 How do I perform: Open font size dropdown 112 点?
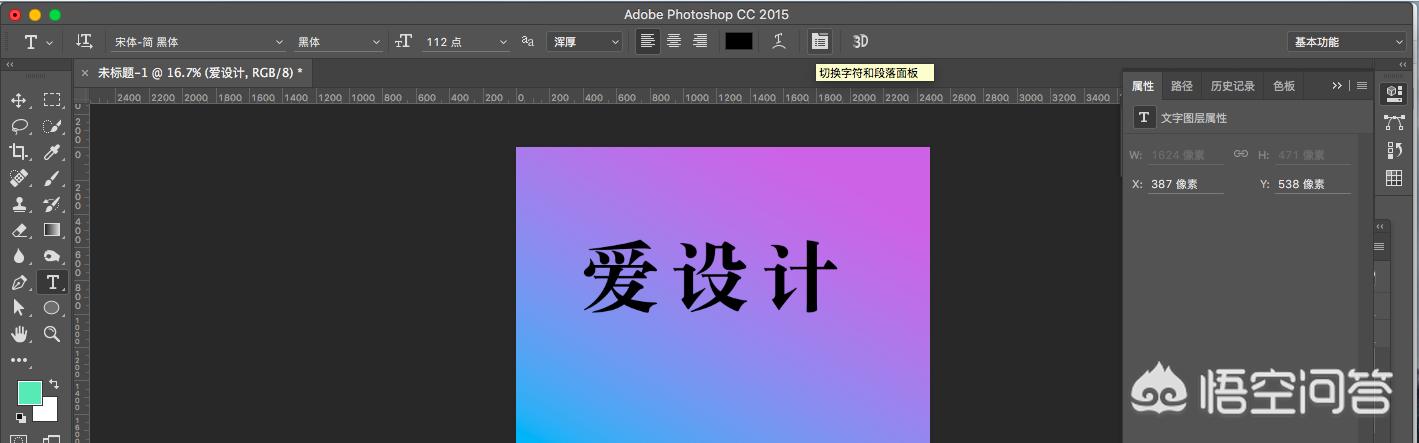tap(466, 42)
